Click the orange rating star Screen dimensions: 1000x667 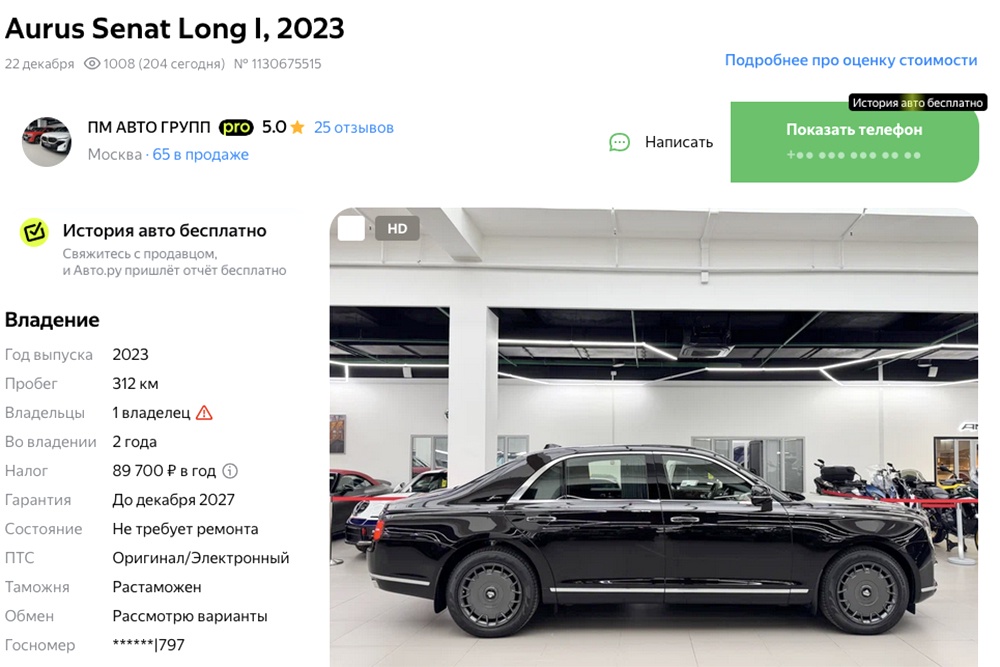click(297, 128)
